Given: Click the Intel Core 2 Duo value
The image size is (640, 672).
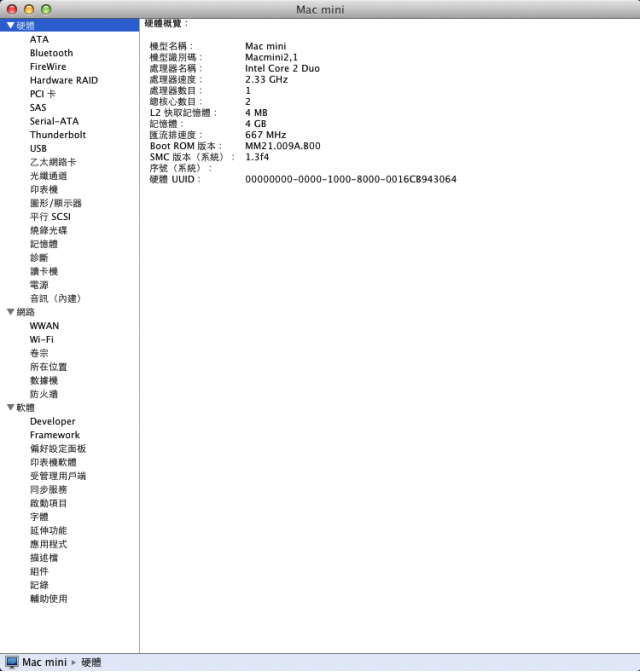Looking at the screenshot, I should coord(282,69).
